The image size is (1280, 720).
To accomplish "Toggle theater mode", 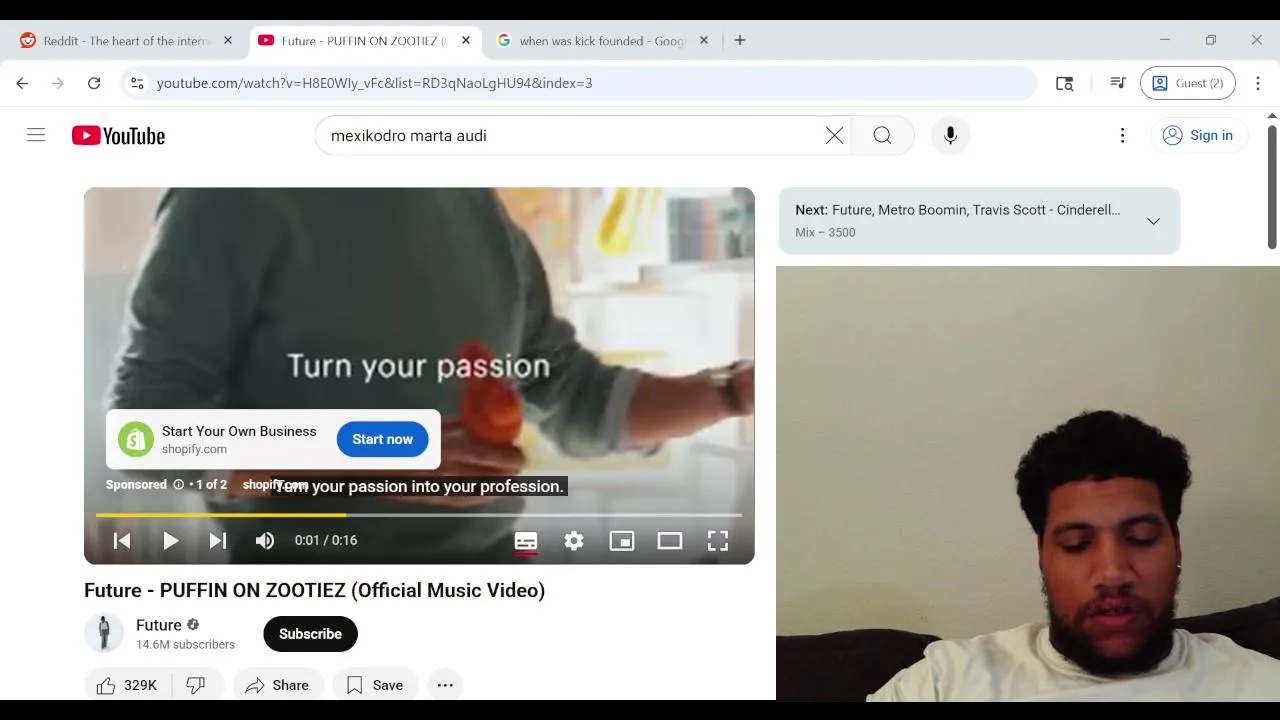I will 670,541.
